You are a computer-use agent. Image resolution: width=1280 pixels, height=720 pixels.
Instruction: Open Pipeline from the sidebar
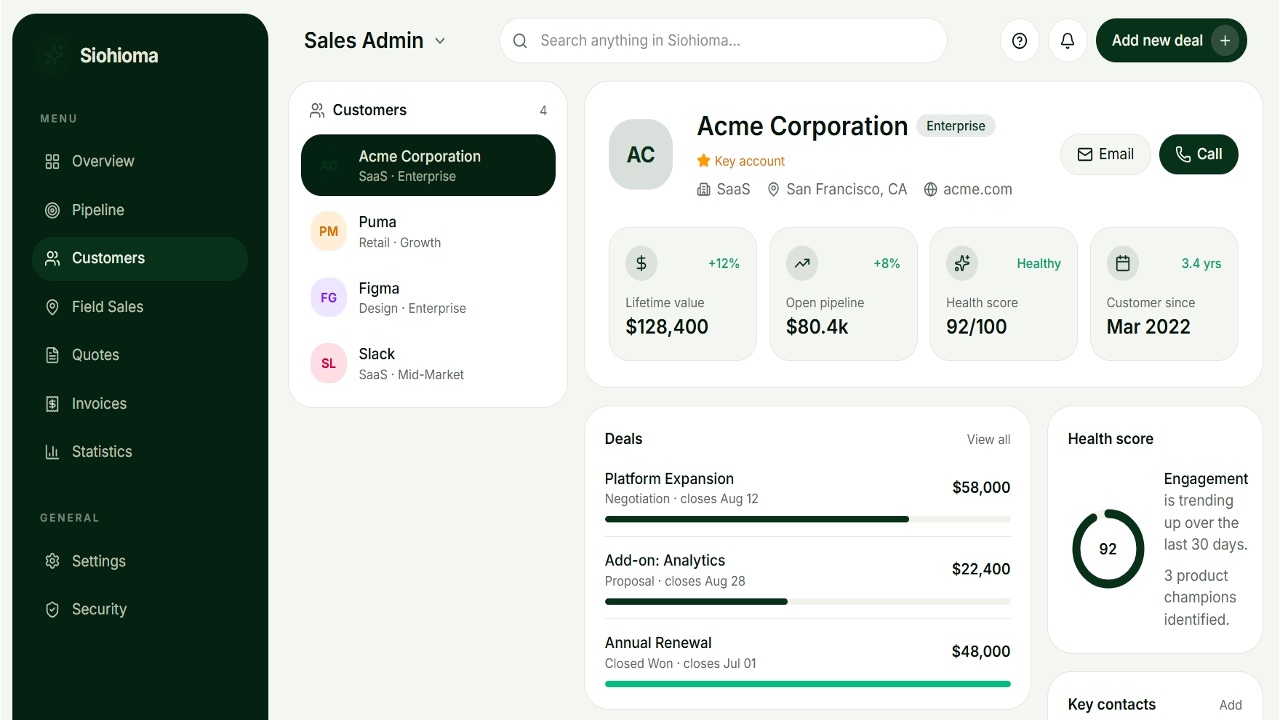(140, 210)
